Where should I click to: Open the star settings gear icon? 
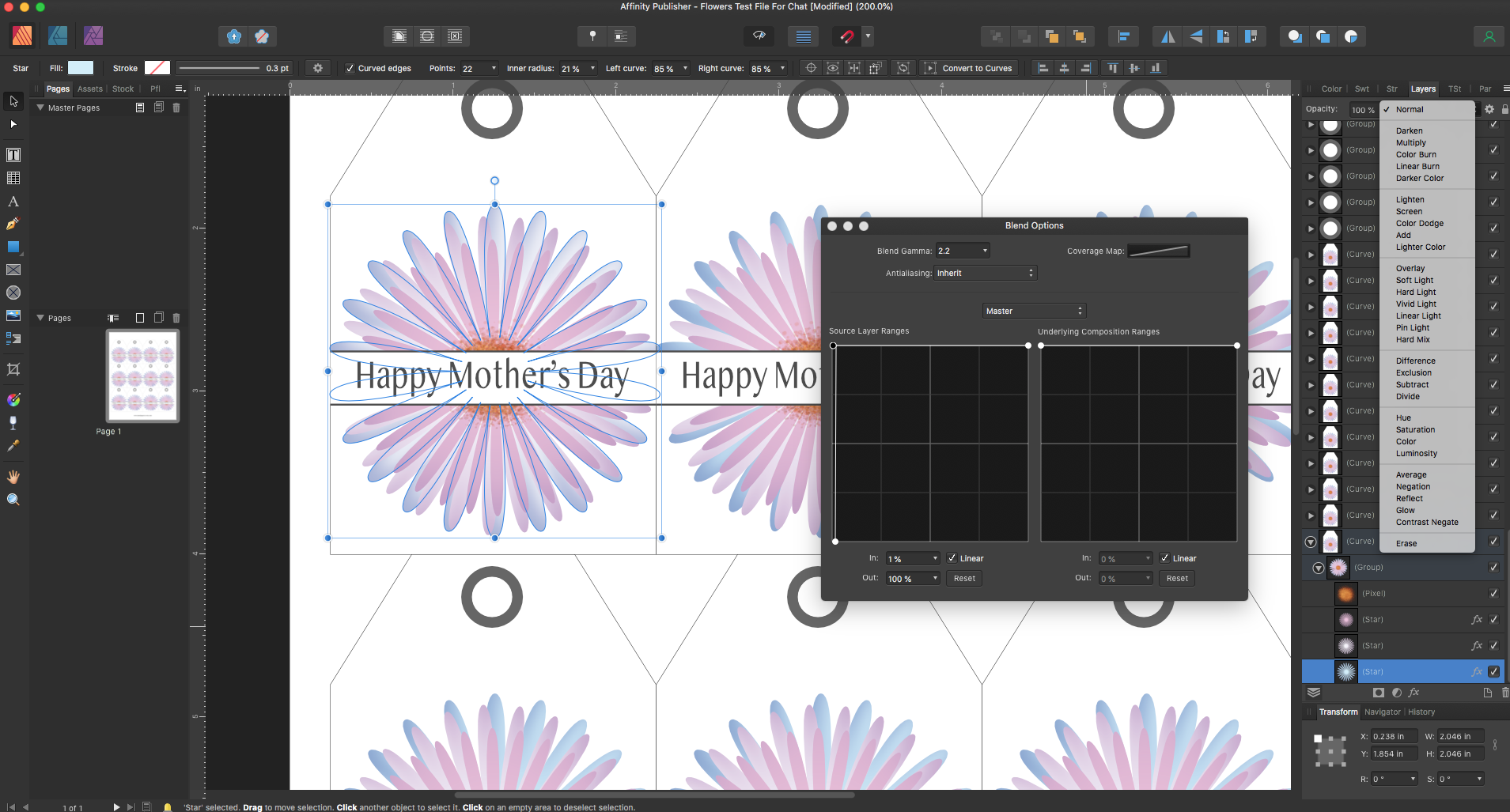pyautogui.click(x=318, y=68)
